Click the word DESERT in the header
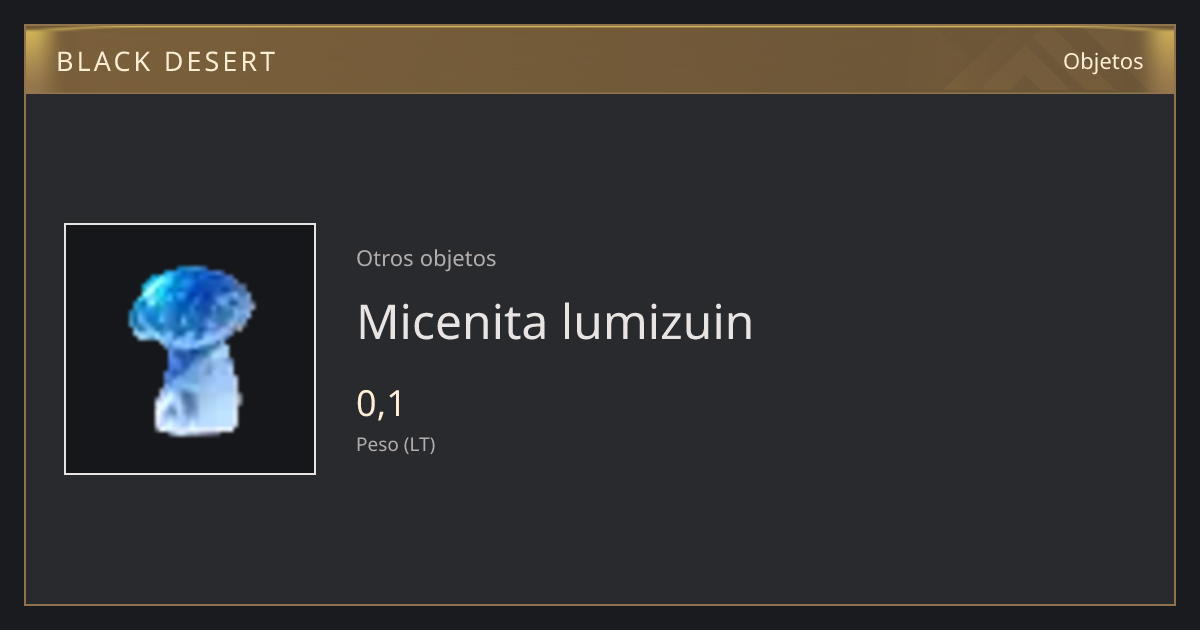This screenshot has height=630, width=1200. pyautogui.click(x=220, y=62)
